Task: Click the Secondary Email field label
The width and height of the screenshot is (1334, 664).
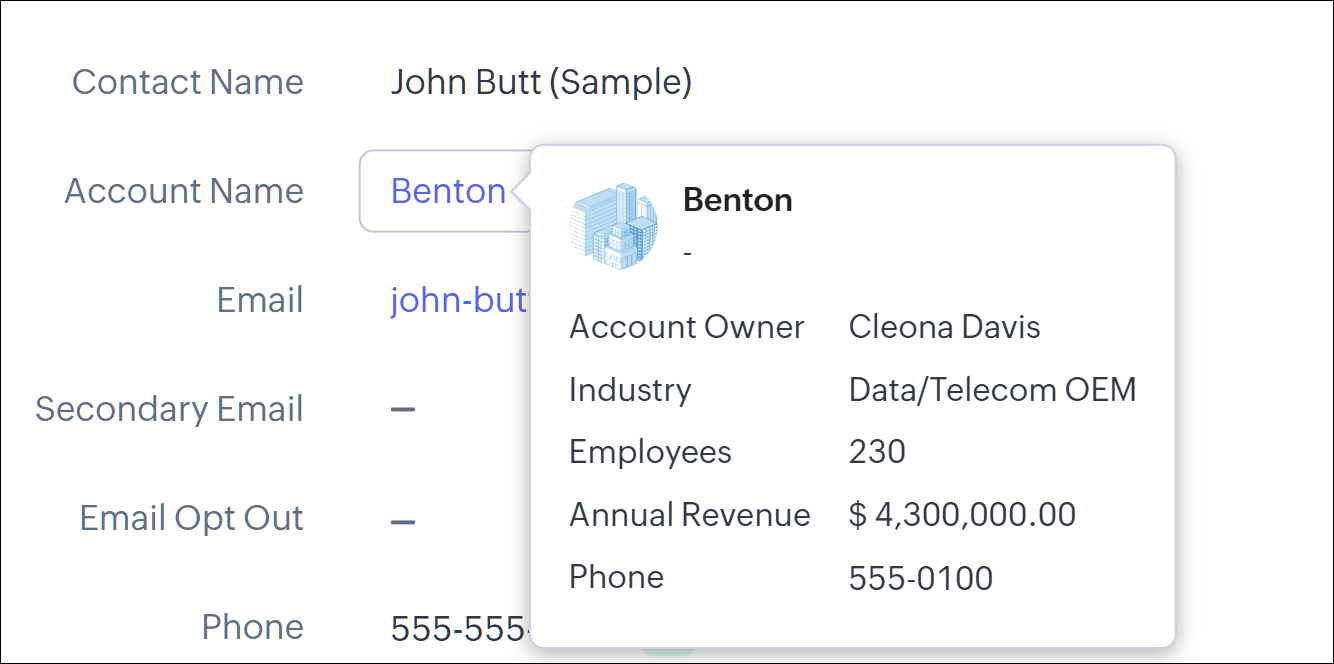Action: [x=169, y=409]
